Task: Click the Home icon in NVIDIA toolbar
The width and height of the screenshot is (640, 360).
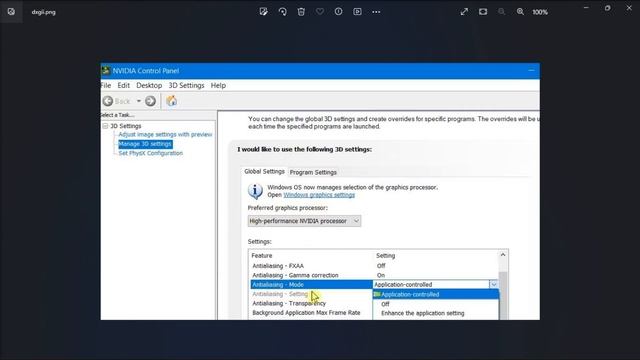Action: (171, 101)
